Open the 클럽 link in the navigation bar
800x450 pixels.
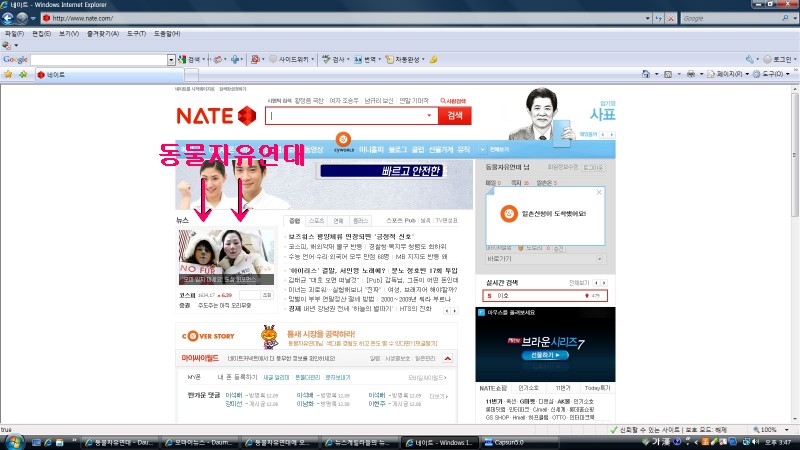click(418, 149)
